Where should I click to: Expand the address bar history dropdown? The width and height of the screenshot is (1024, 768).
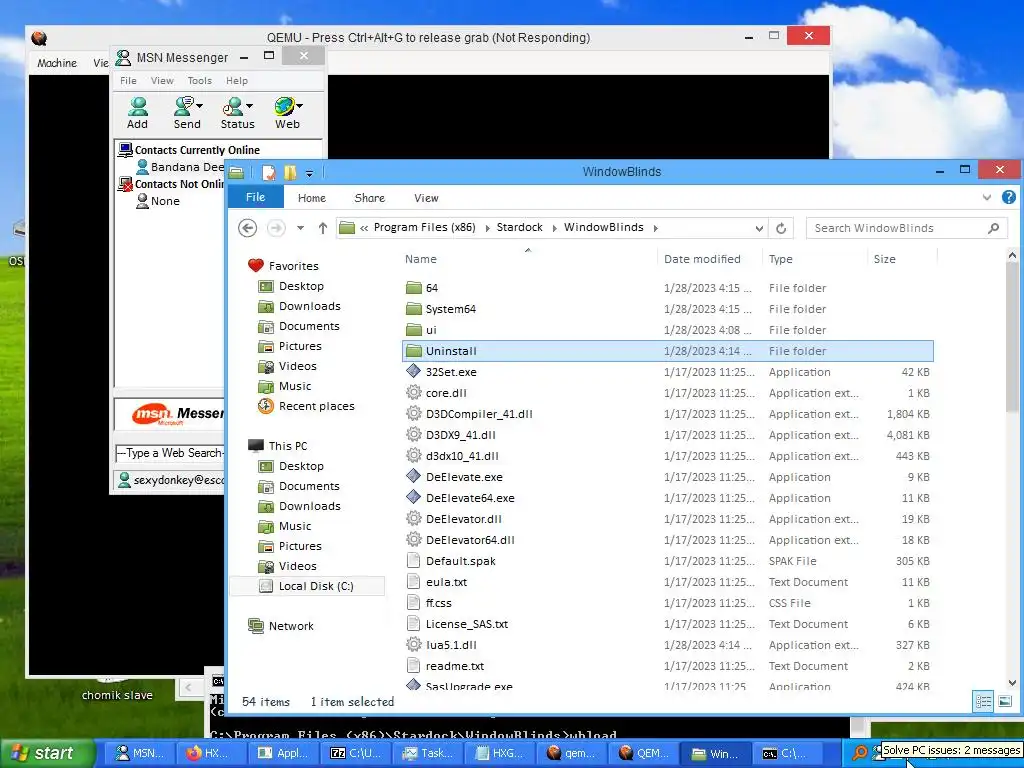[x=759, y=228]
